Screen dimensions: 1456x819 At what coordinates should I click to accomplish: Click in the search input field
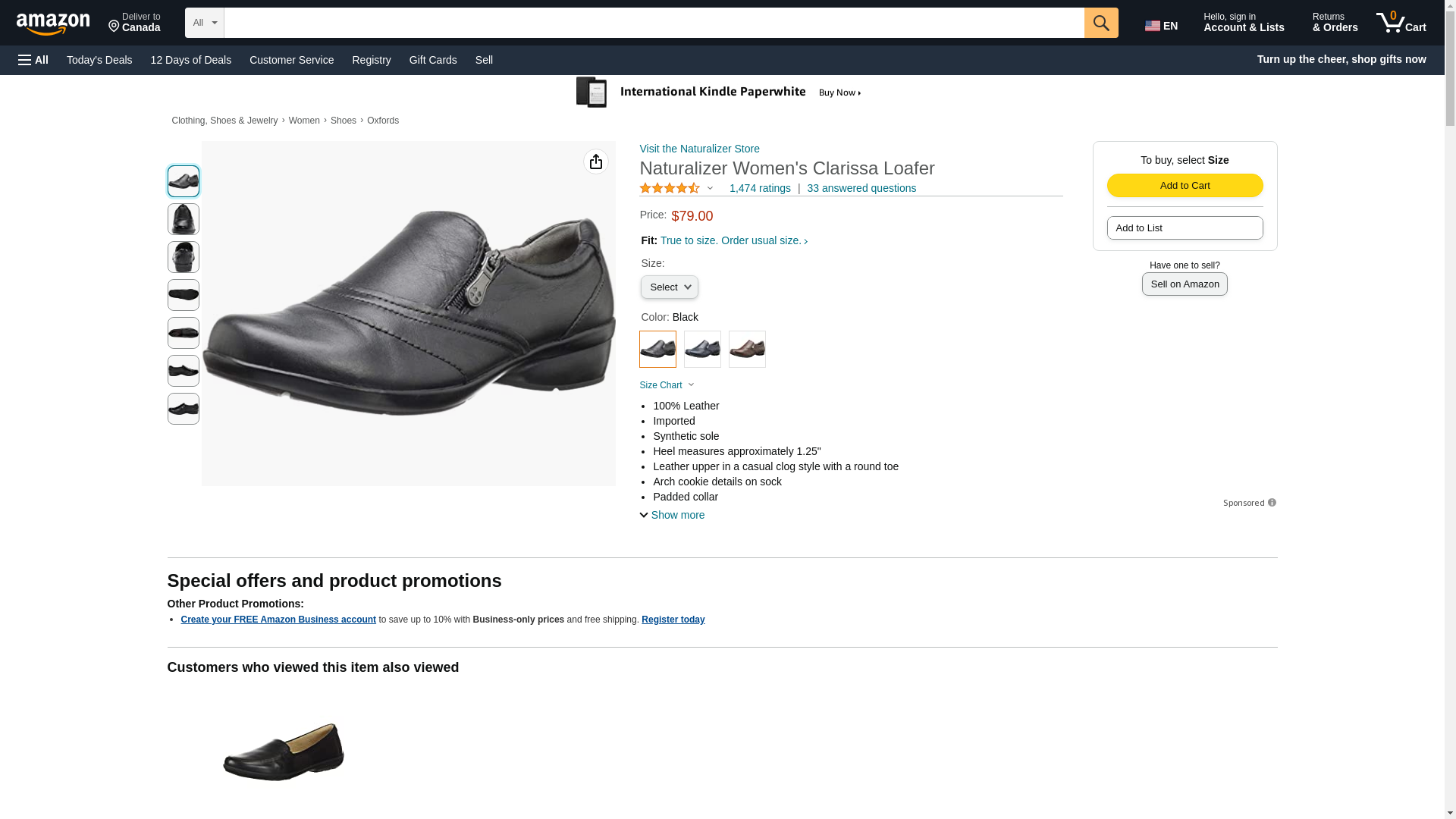(654, 23)
